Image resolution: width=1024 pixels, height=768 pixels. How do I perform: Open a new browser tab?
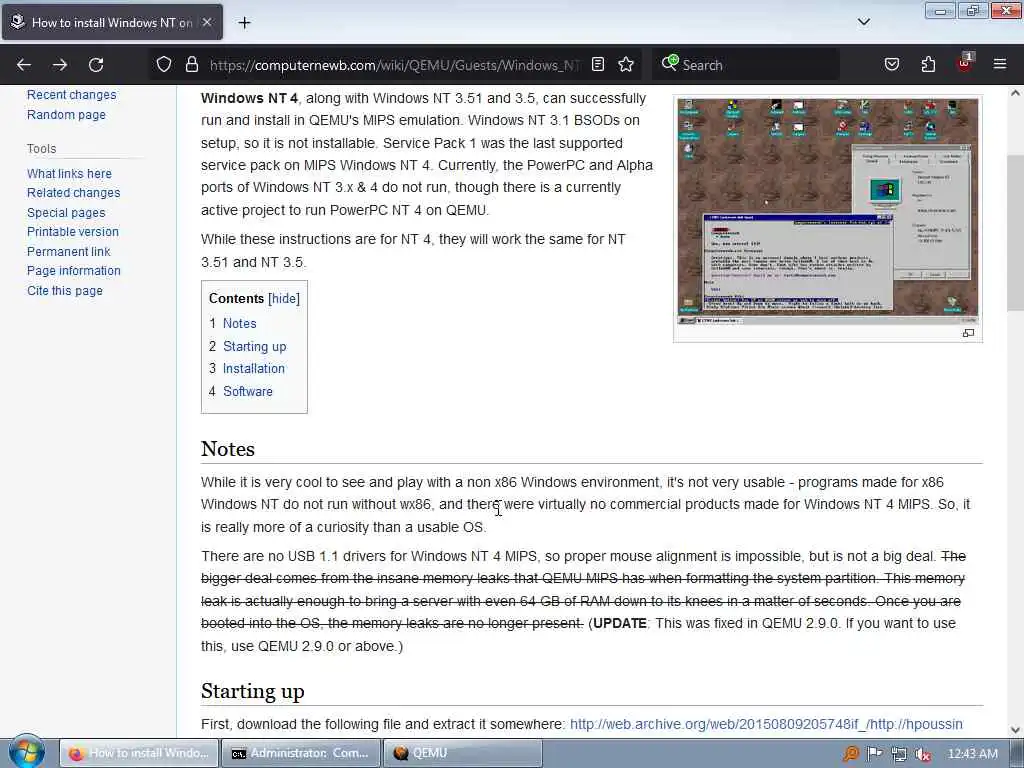pyautogui.click(x=244, y=23)
